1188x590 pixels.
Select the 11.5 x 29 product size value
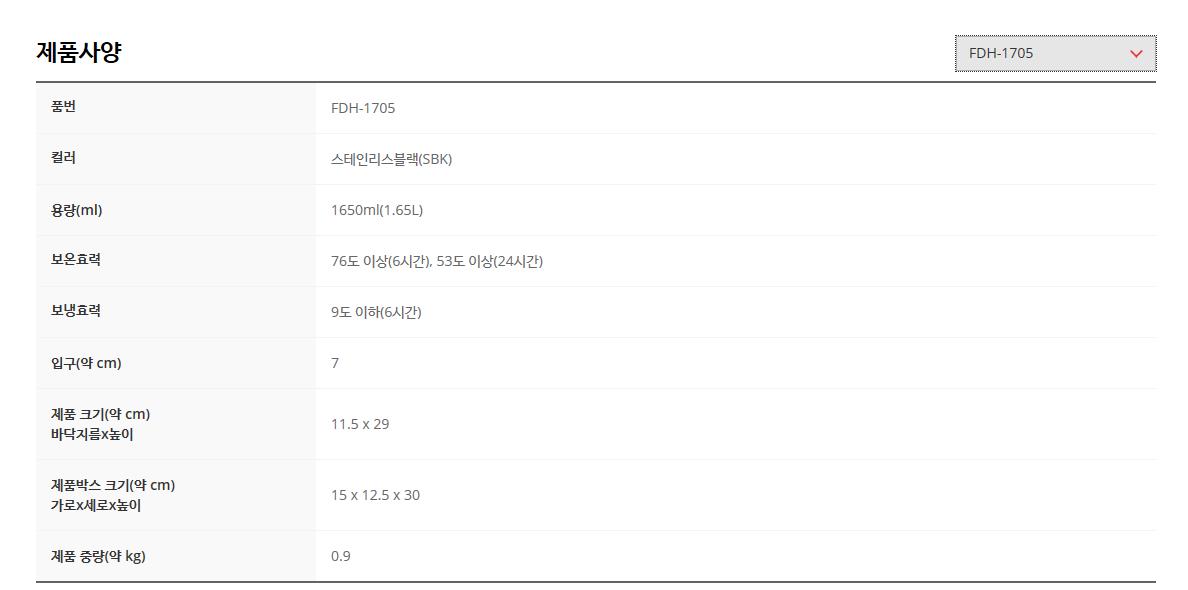click(x=360, y=424)
